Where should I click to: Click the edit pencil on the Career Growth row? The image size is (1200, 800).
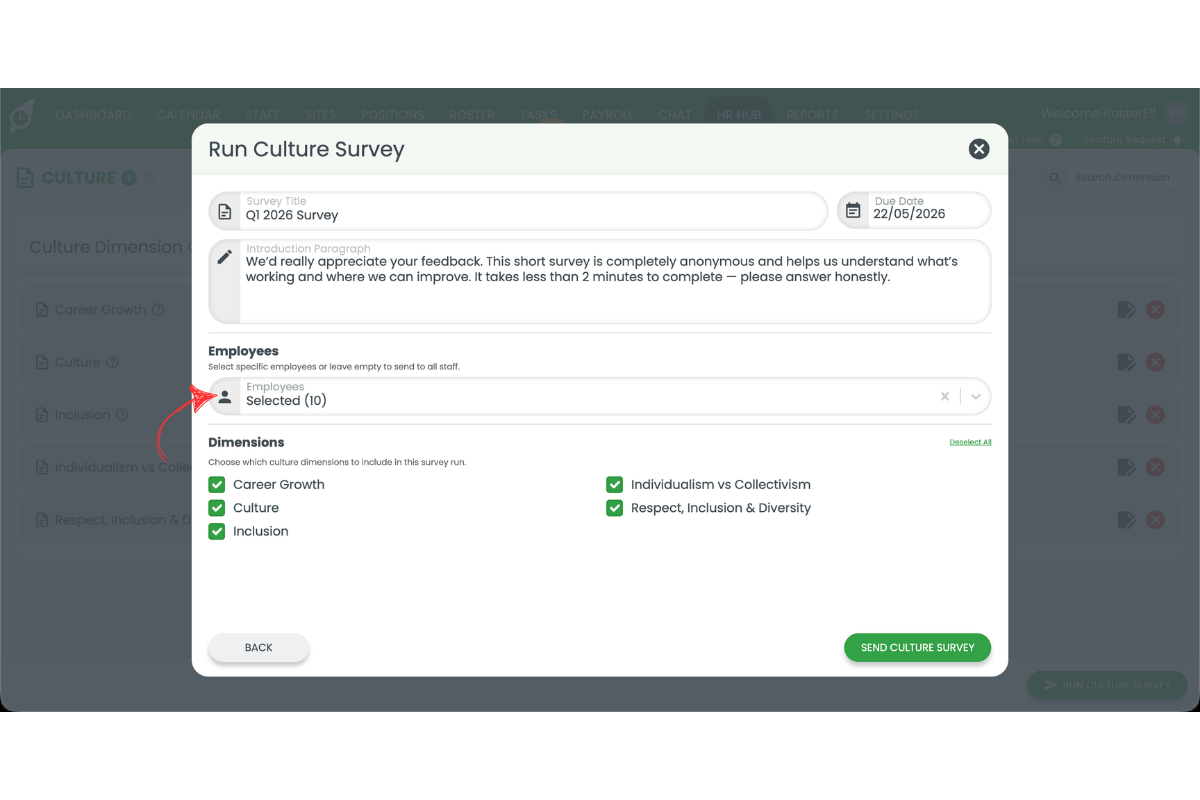tap(1127, 309)
